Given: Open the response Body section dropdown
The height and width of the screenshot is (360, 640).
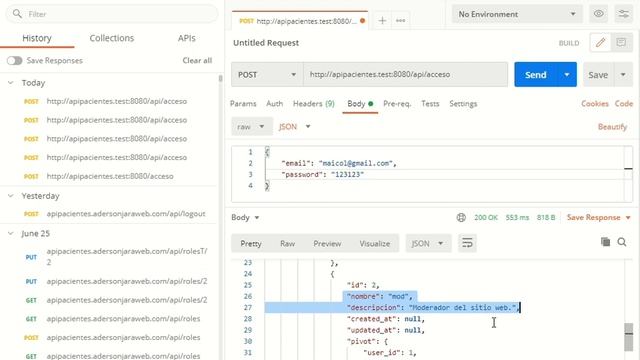Looking at the screenshot, I should [x=245, y=218].
